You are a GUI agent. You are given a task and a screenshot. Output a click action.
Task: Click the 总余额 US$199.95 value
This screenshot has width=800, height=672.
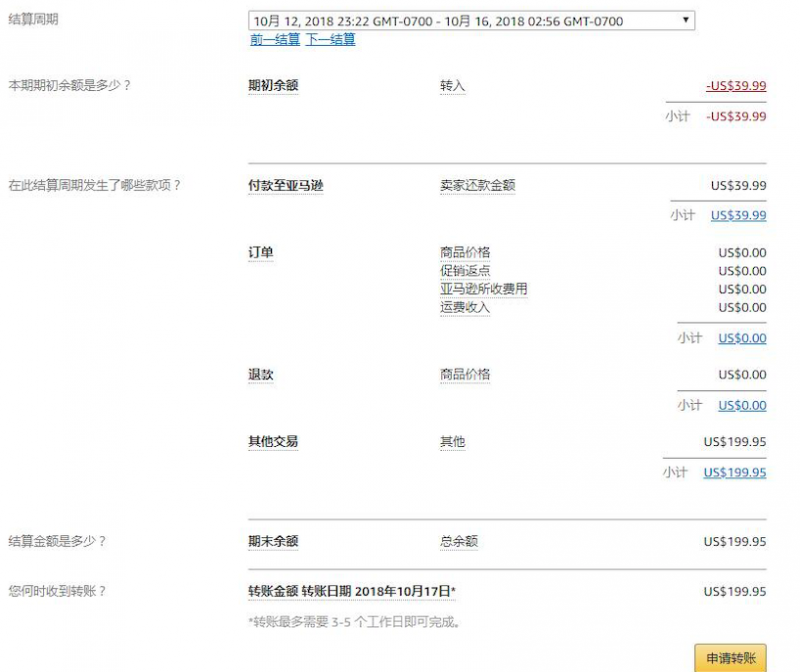[x=735, y=542]
